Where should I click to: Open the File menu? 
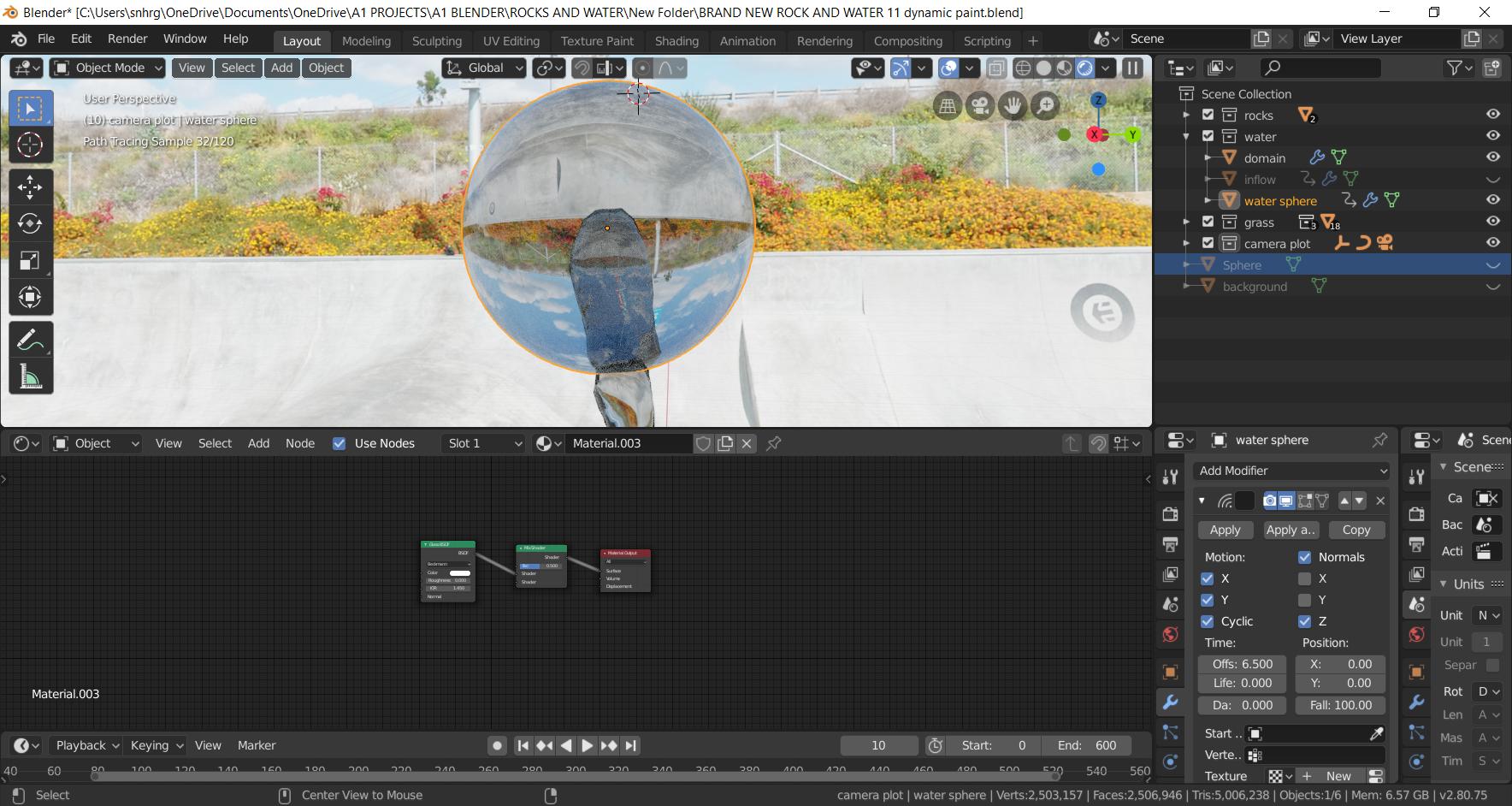(x=46, y=39)
